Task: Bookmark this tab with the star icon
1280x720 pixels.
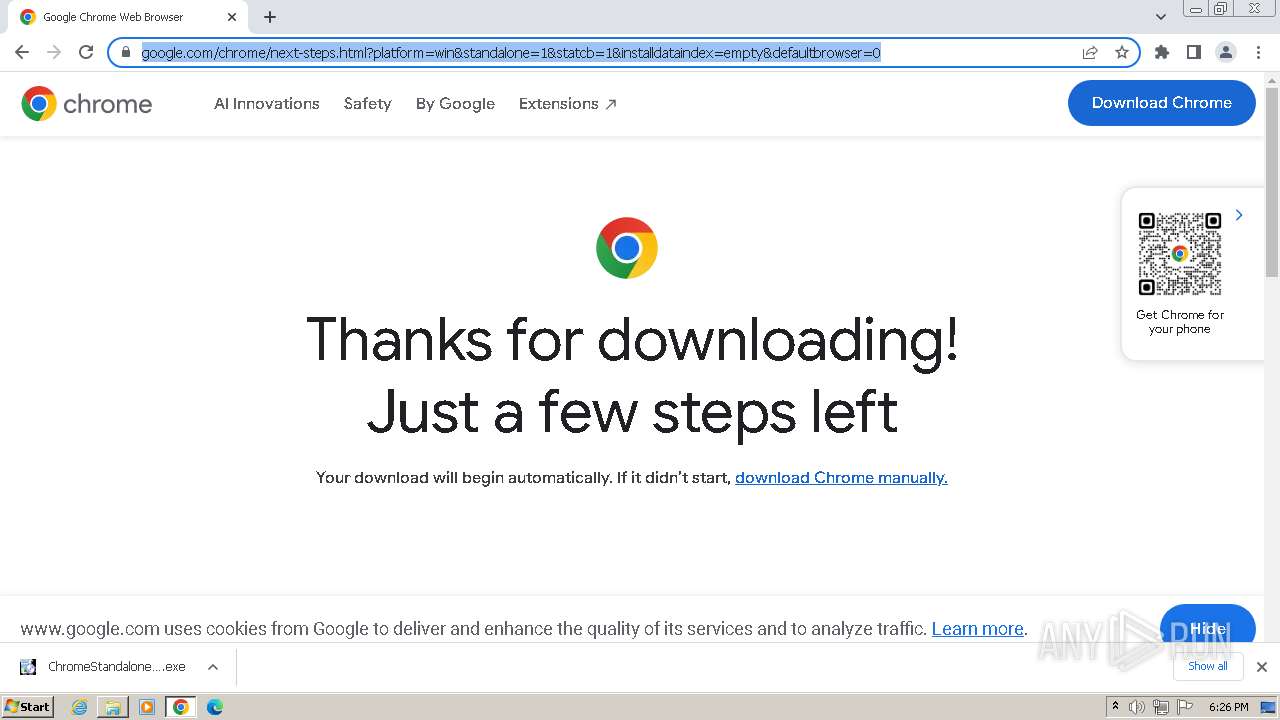Action: (x=1122, y=52)
